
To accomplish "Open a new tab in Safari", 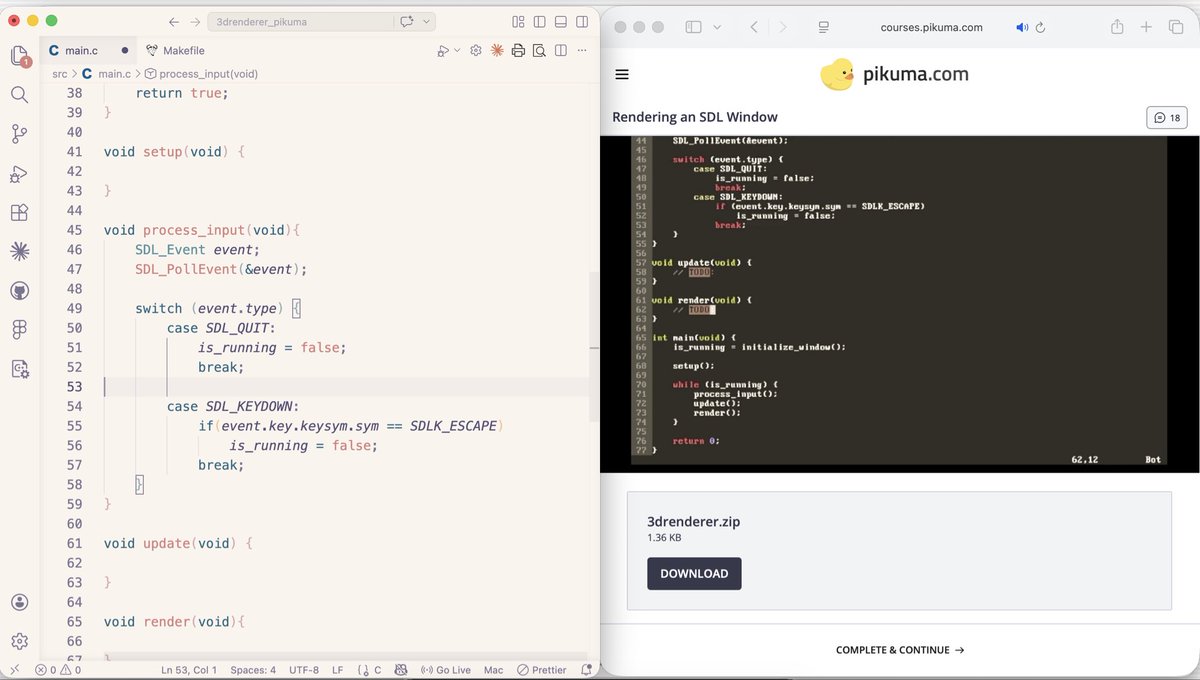I will point(1147,27).
